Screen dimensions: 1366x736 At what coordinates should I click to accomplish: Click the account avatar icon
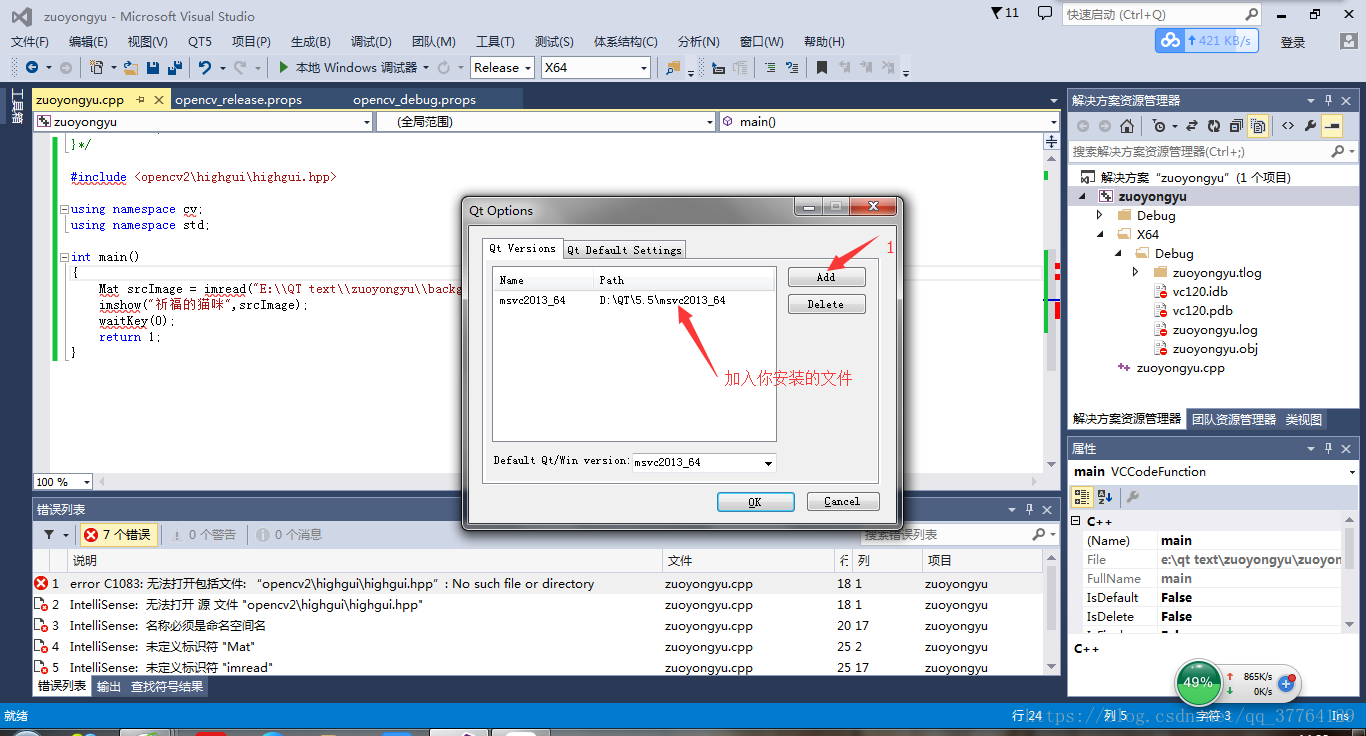(1348, 41)
